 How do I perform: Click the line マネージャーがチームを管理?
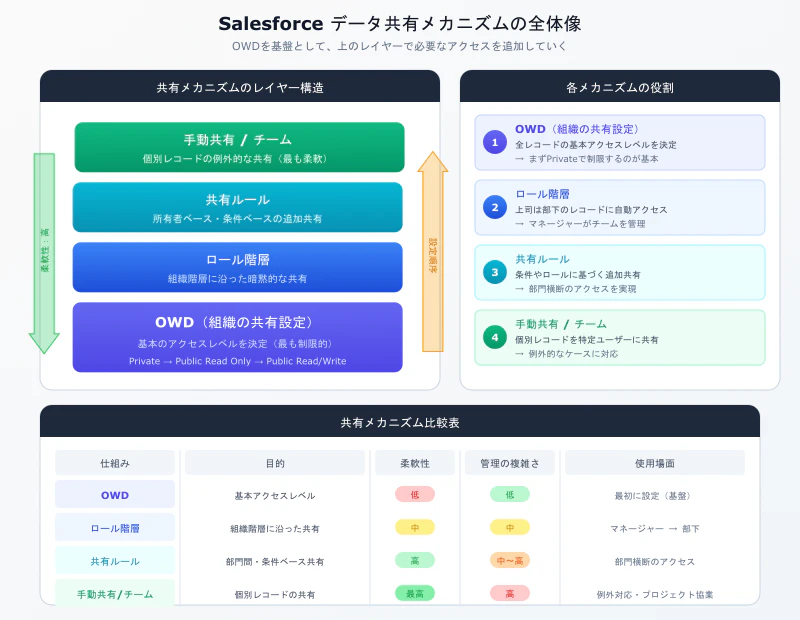580,224
